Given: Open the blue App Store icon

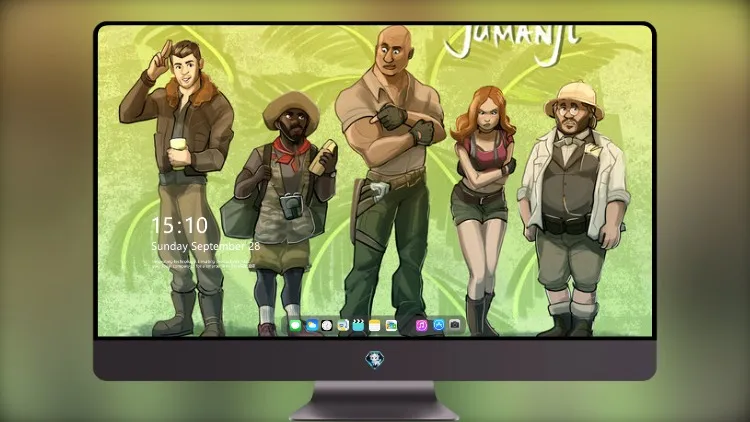Looking at the screenshot, I should (439, 325).
